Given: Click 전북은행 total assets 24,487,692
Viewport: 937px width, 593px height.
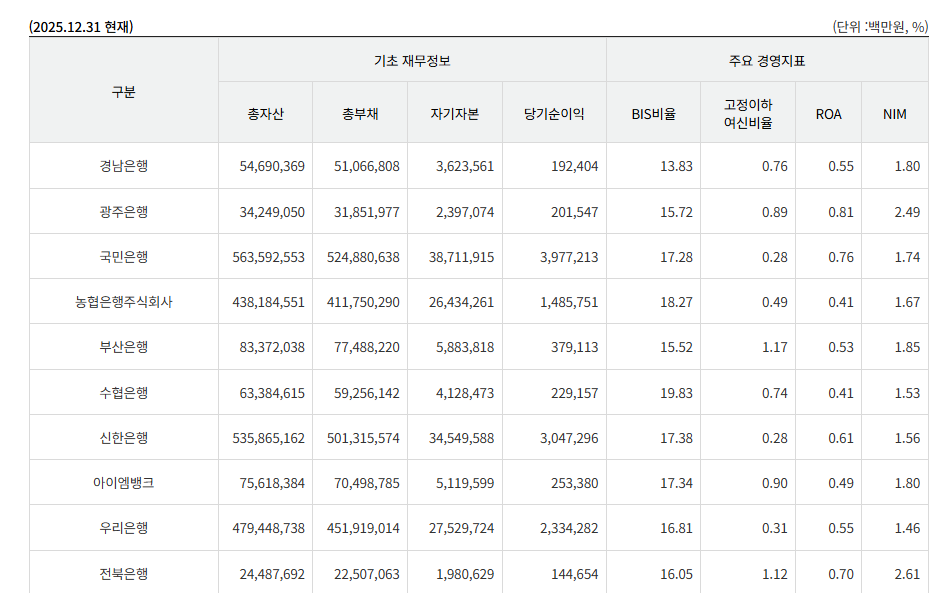Looking at the screenshot, I should (x=272, y=574).
